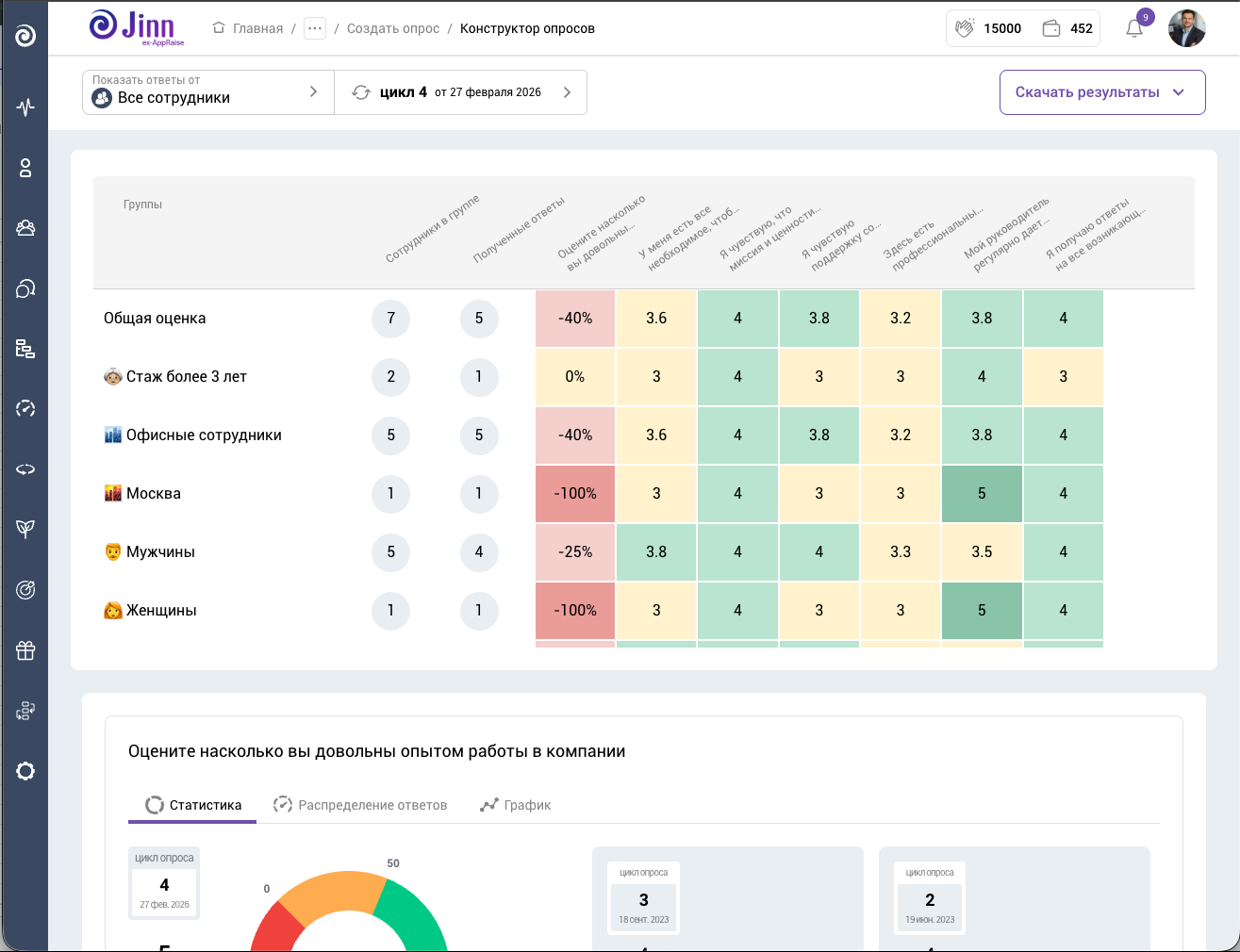Click the -40% cell in Общая оценка row
Screen dimensions: 1240x952
pos(575,319)
